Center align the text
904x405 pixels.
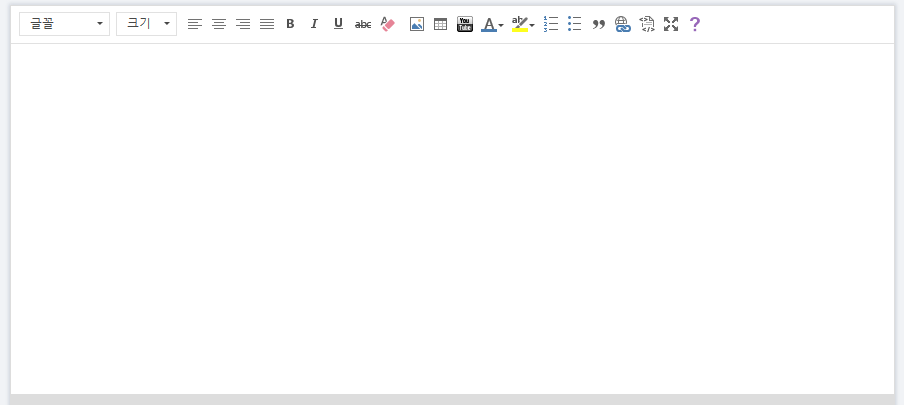(x=219, y=24)
